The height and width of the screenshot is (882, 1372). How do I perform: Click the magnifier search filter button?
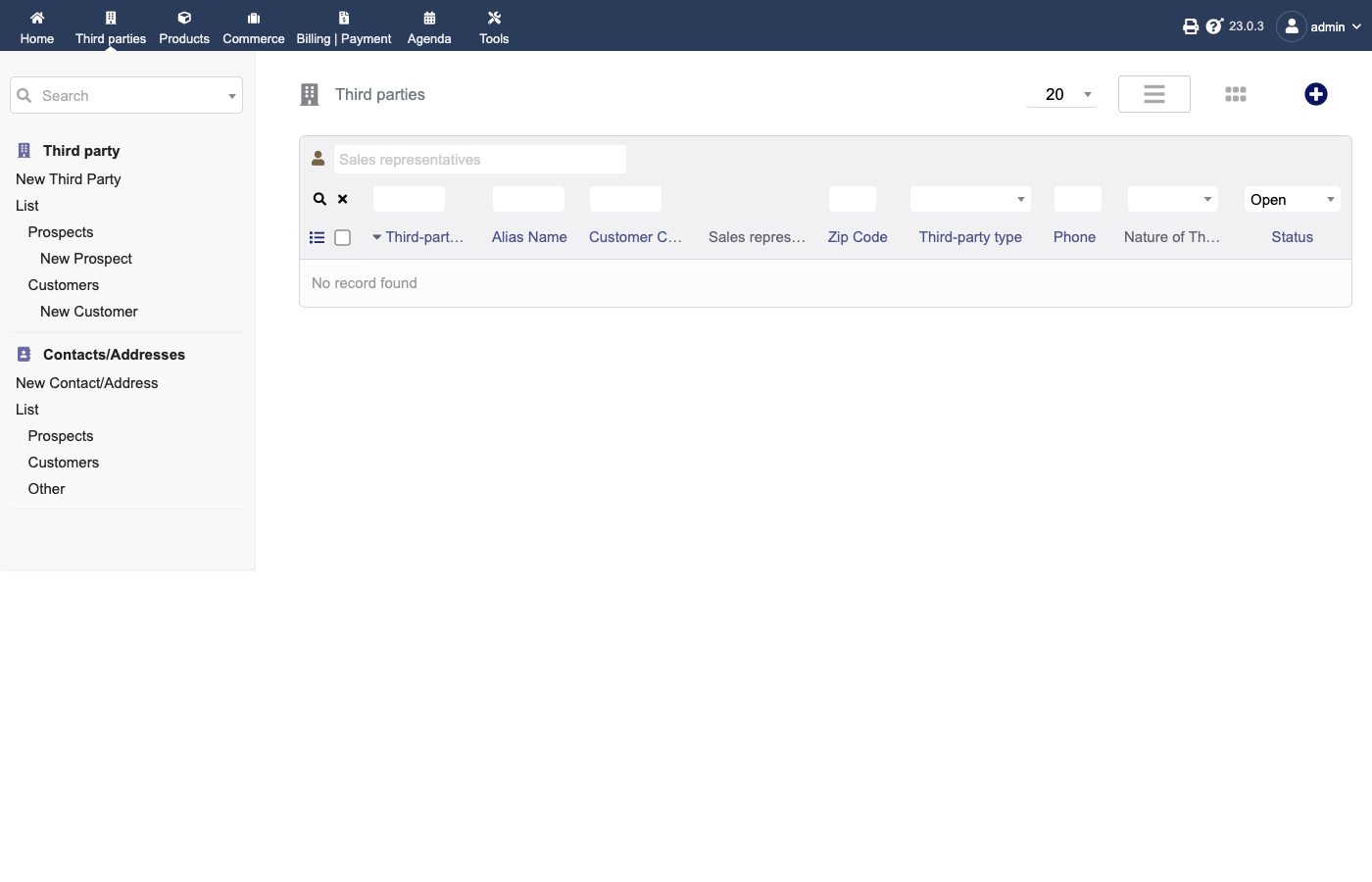point(319,199)
